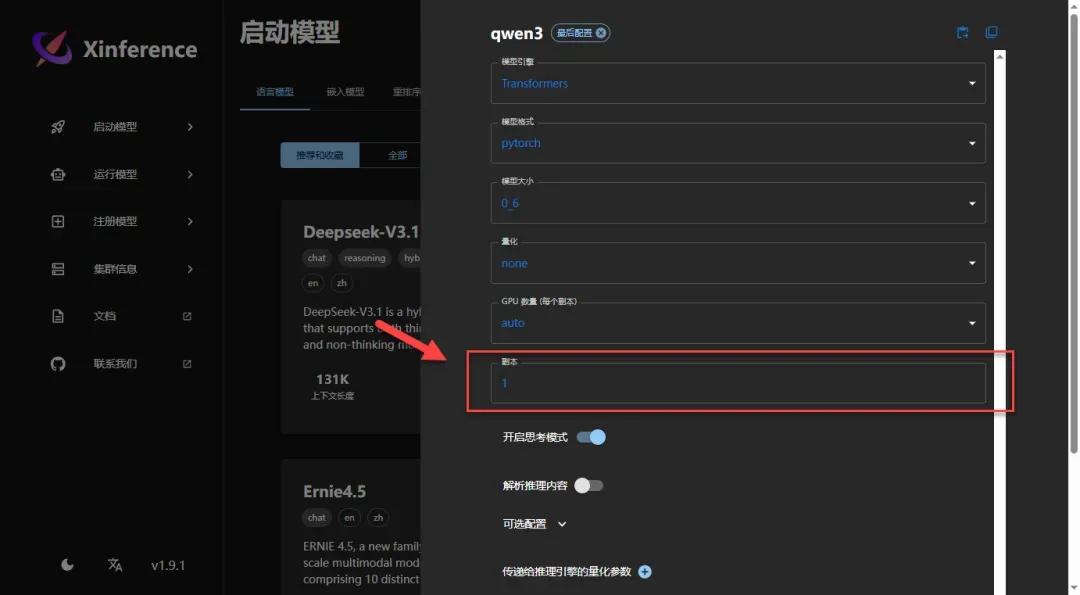Click the Xinference logo icon
The image size is (1080, 595).
click(52, 48)
